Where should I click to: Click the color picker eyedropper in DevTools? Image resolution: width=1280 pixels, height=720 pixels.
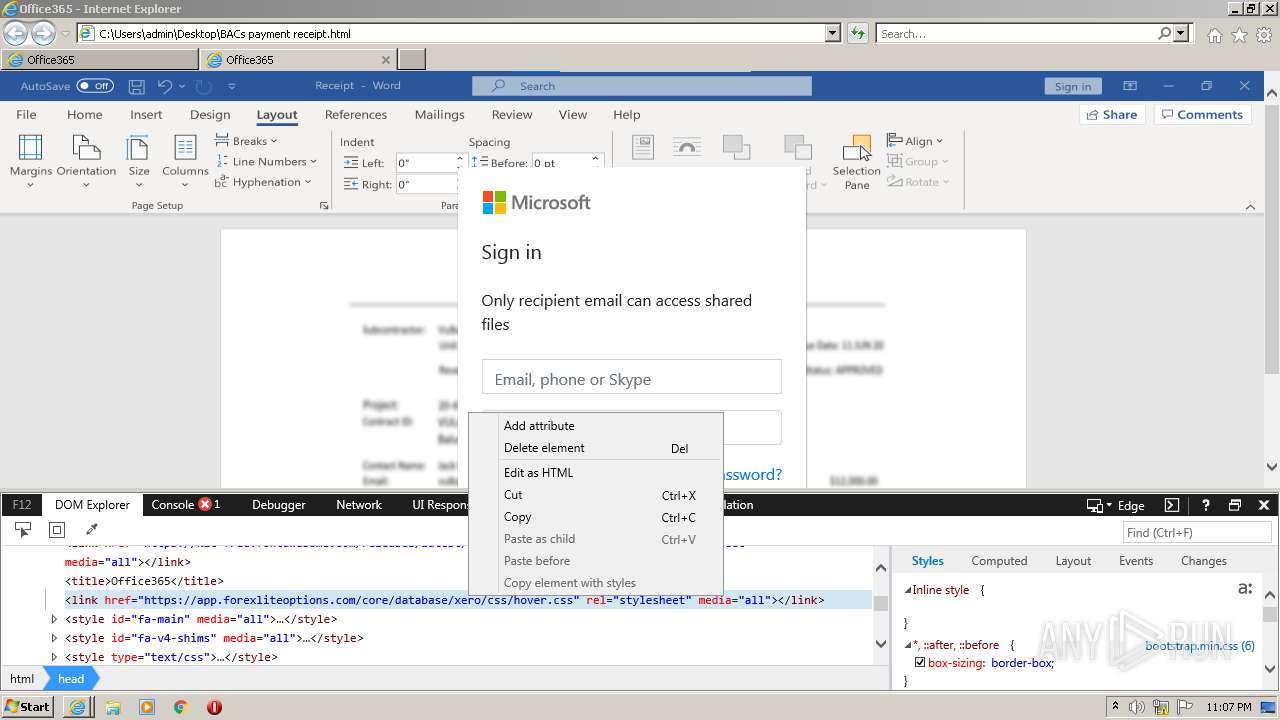click(91, 530)
